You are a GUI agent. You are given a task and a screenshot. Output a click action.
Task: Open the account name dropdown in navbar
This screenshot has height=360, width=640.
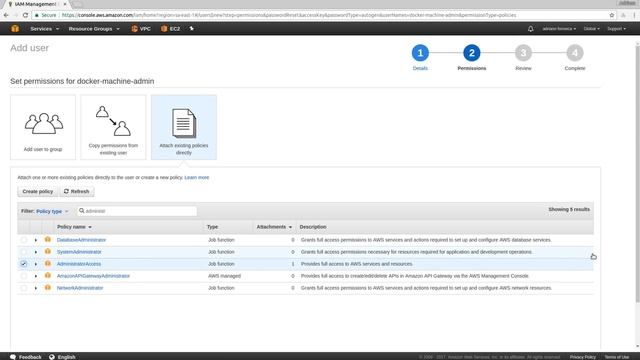[x=559, y=29]
